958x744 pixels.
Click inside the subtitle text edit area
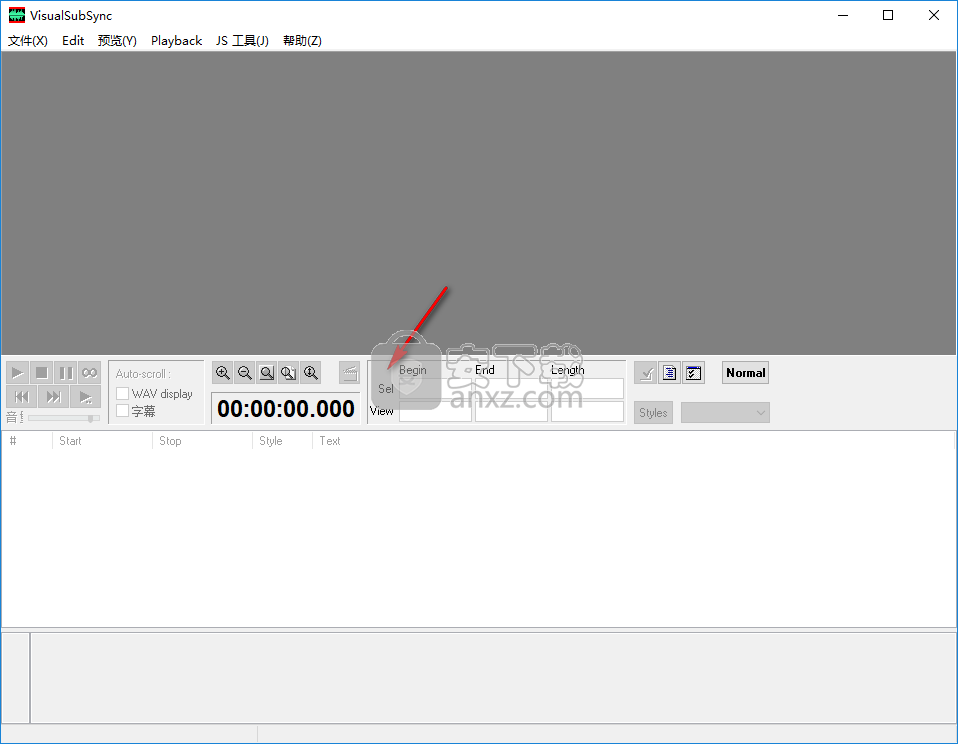click(492, 678)
